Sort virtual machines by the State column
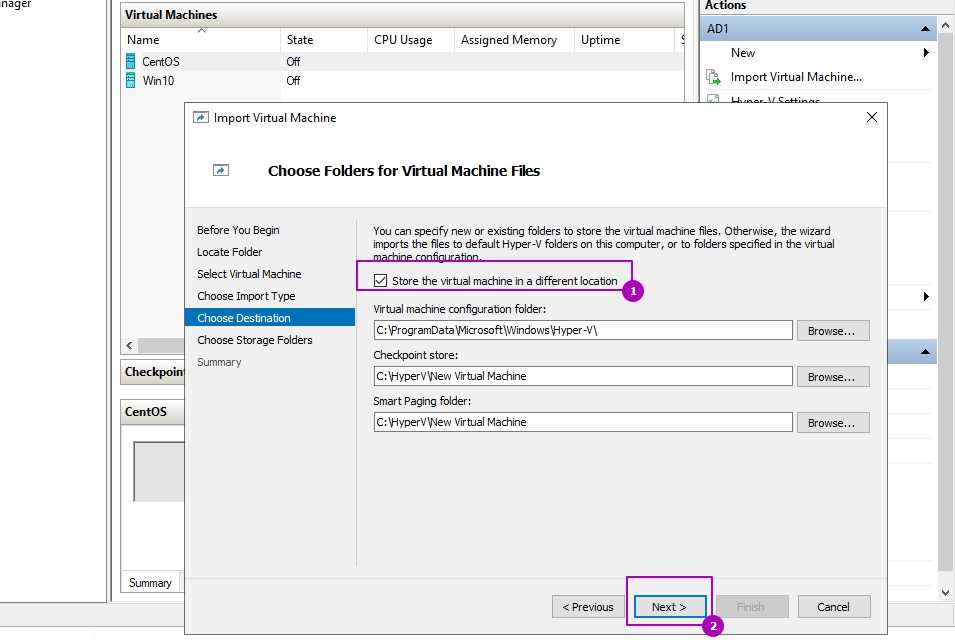955x640 pixels. pos(300,40)
